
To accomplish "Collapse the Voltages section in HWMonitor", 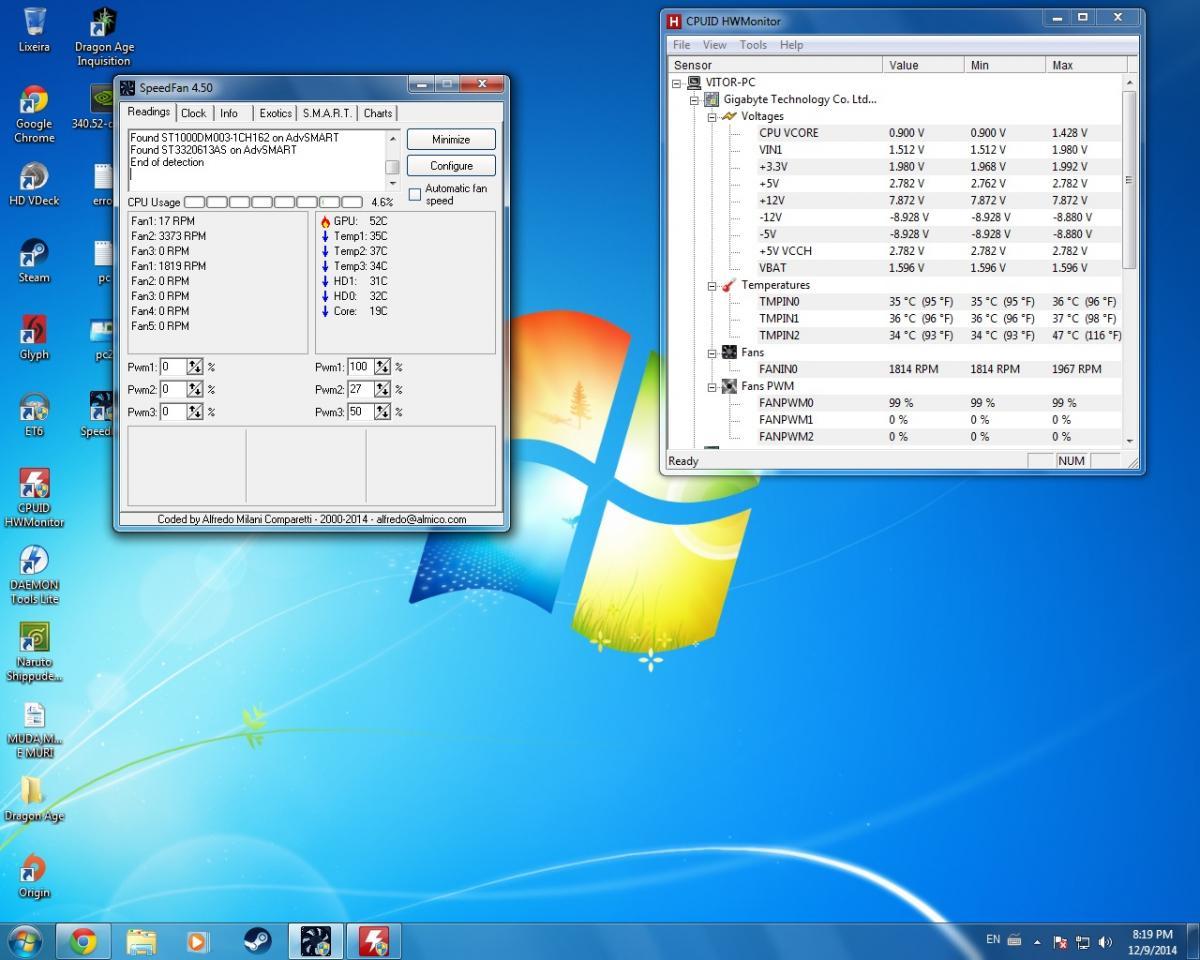I will [x=712, y=117].
